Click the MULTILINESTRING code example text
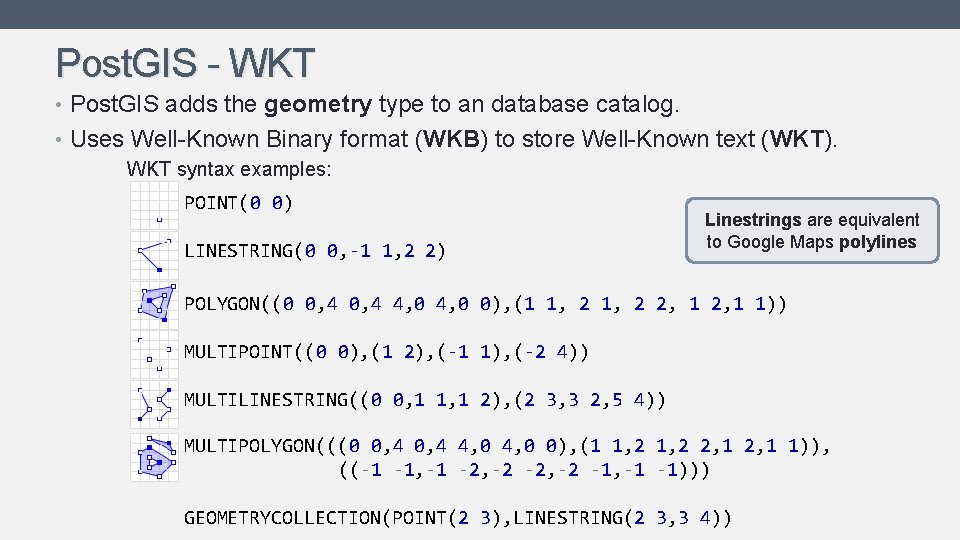960x540 pixels. coord(424,401)
